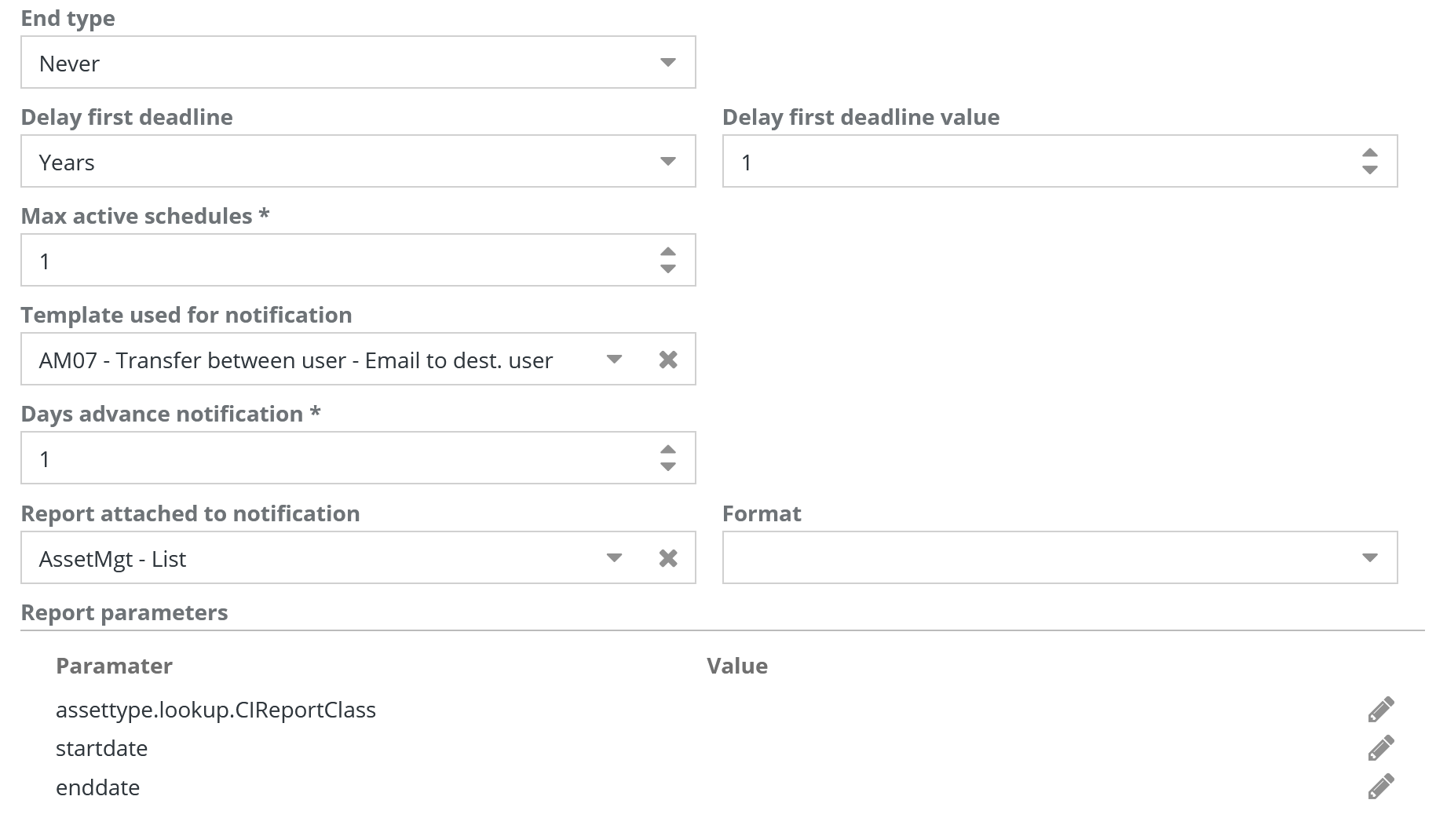This screenshot has height=840, width=1447.
Task: Open the End type dropdown
Action: pyautogui.click(x=668, y=63)
